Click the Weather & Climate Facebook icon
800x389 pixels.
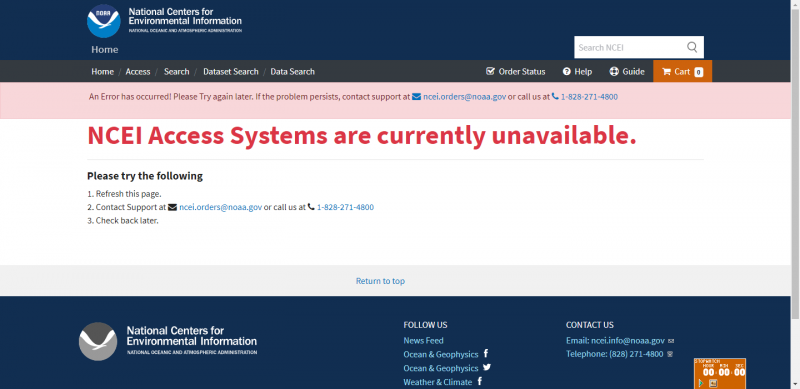pos(480,381)
